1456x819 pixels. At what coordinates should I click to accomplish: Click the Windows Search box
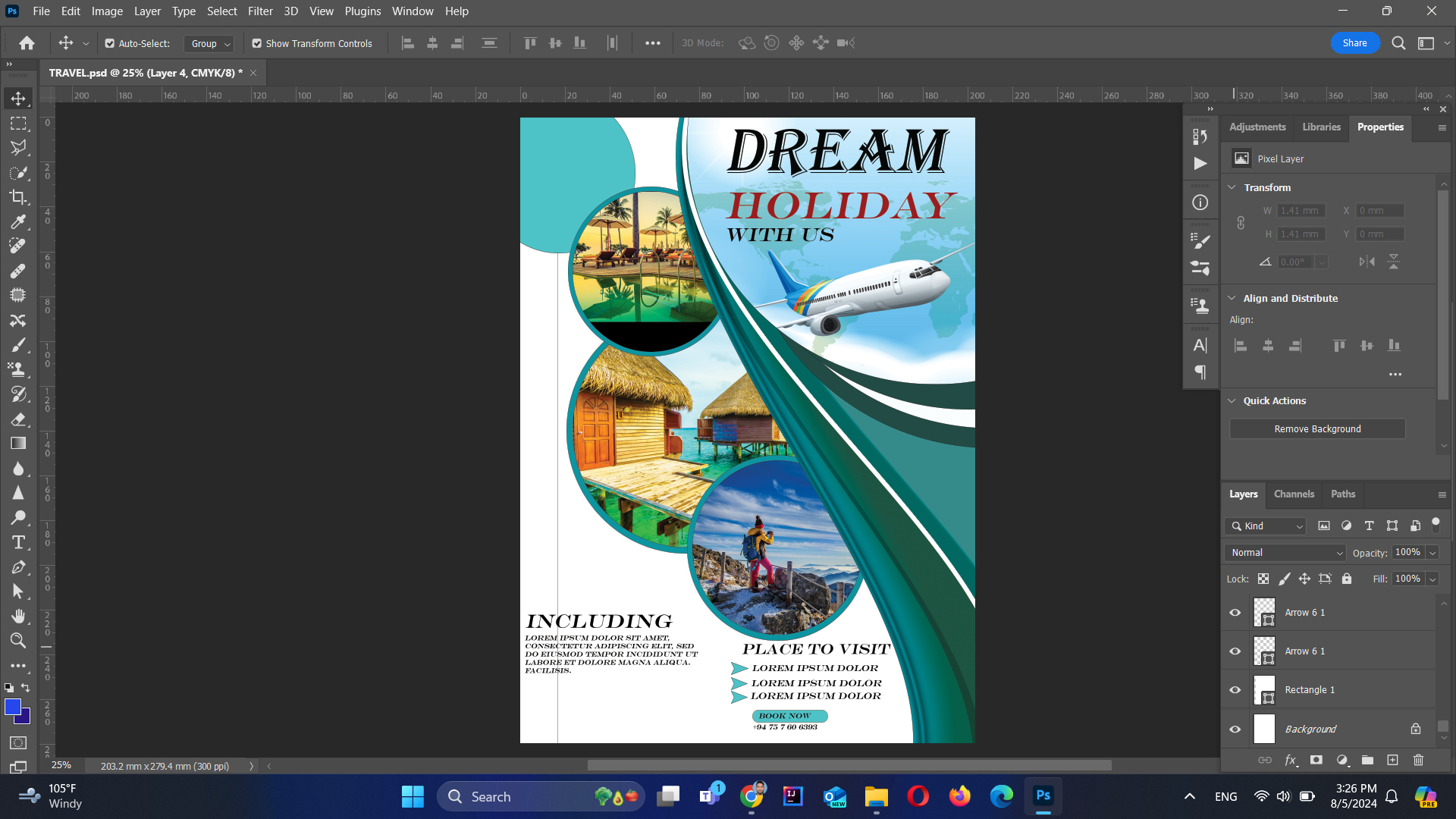(x=541, y=797)
